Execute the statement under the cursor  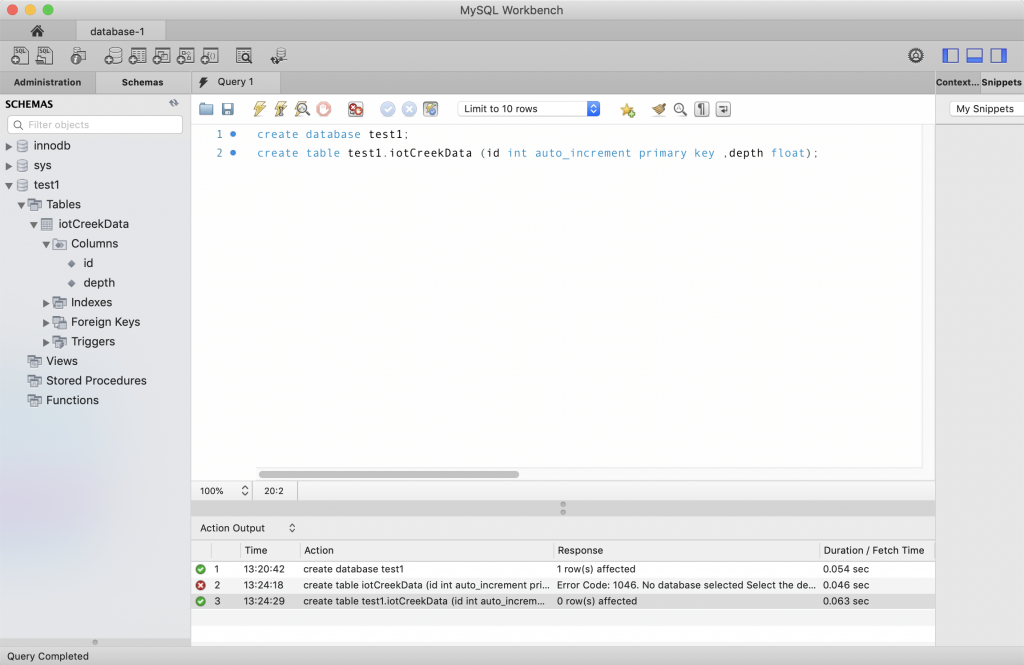pos(280,109)
